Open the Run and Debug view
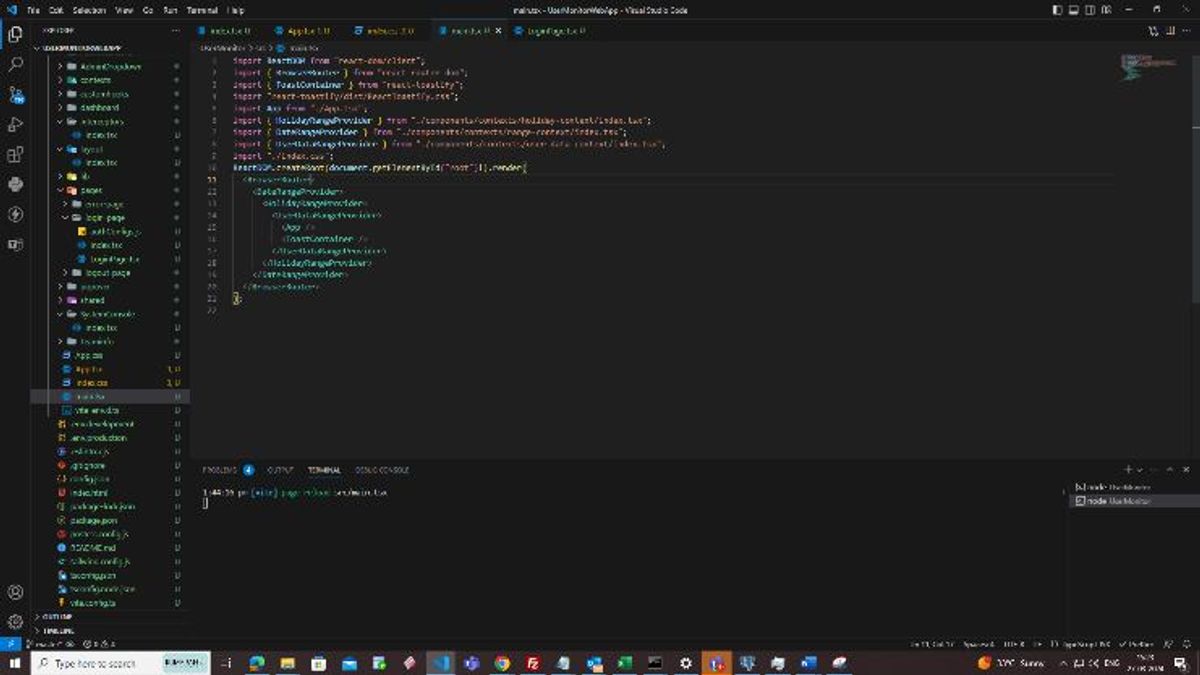1200x675 pixels. pos(15,125)
